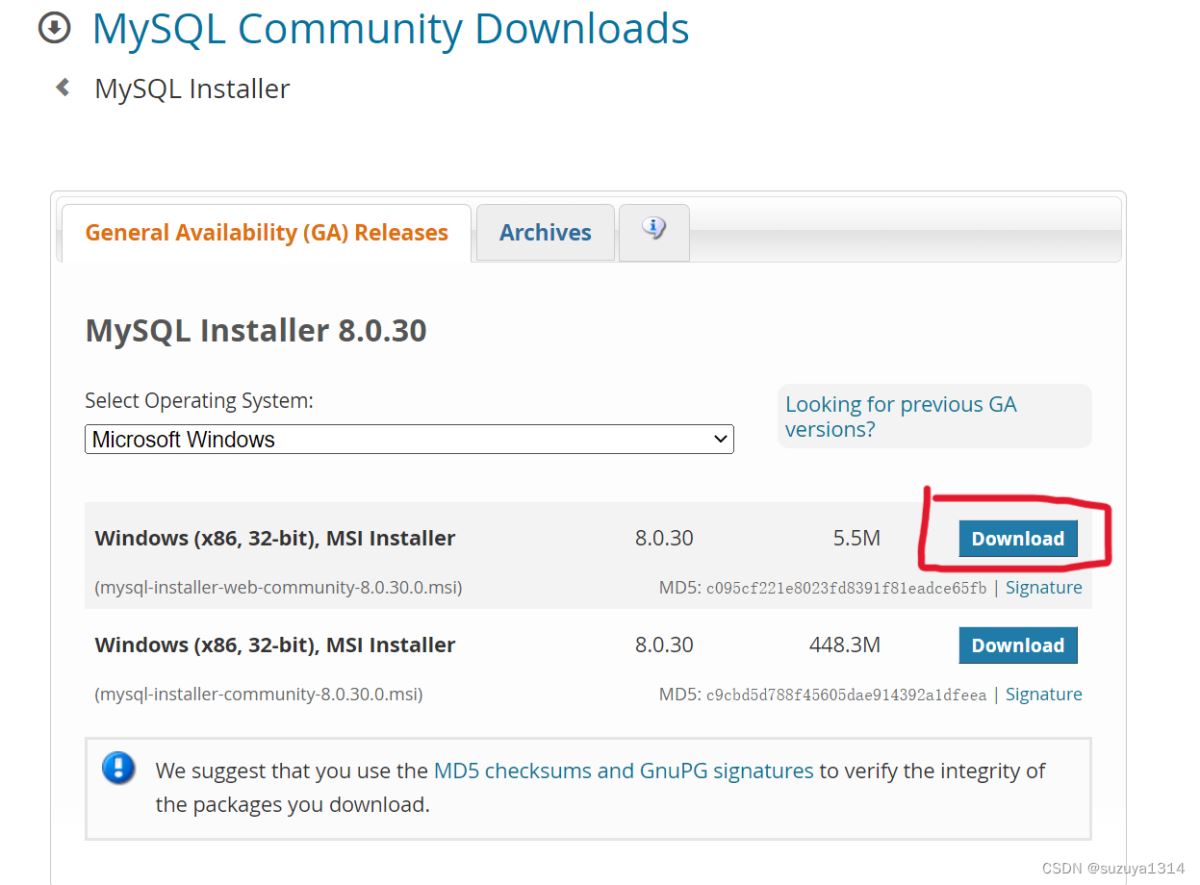Click the red-circled Download button
The image size is (1200, 885).
point(1017,538)
